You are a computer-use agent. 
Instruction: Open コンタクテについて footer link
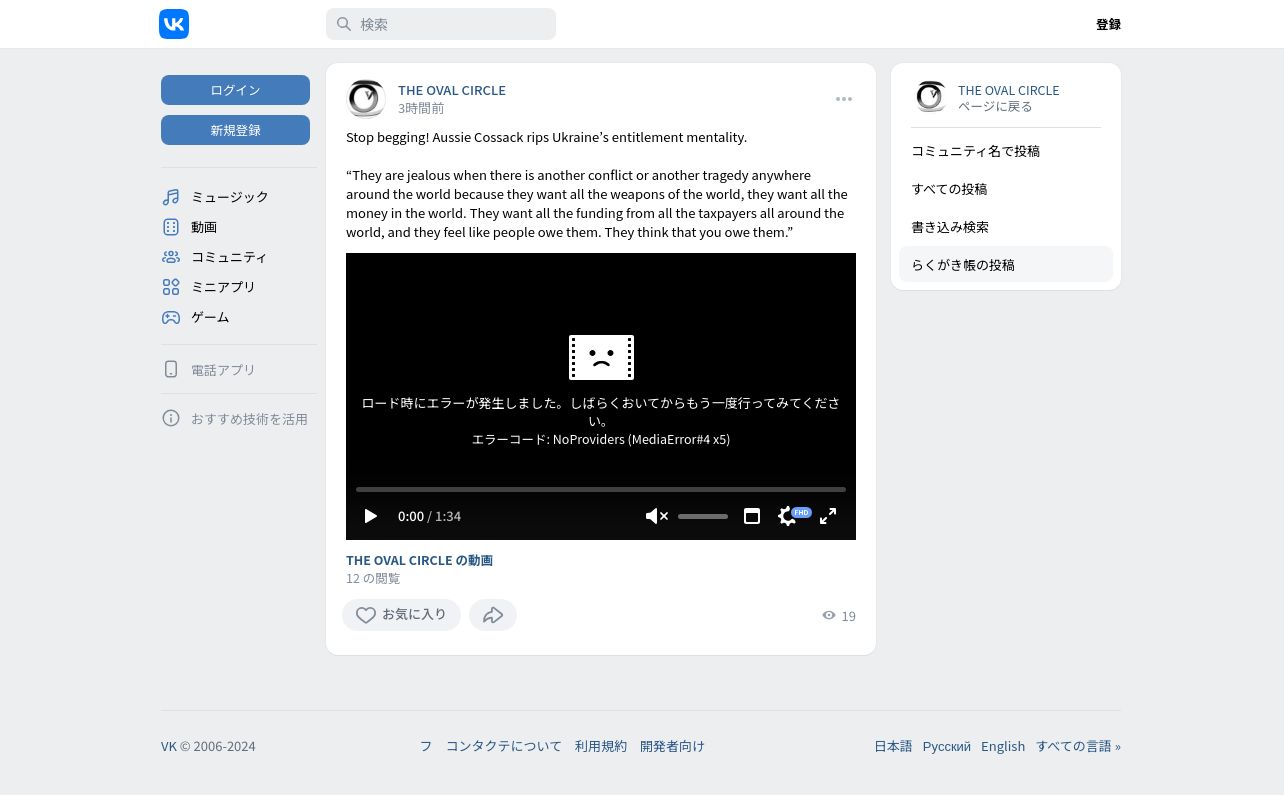click(504, 746)
